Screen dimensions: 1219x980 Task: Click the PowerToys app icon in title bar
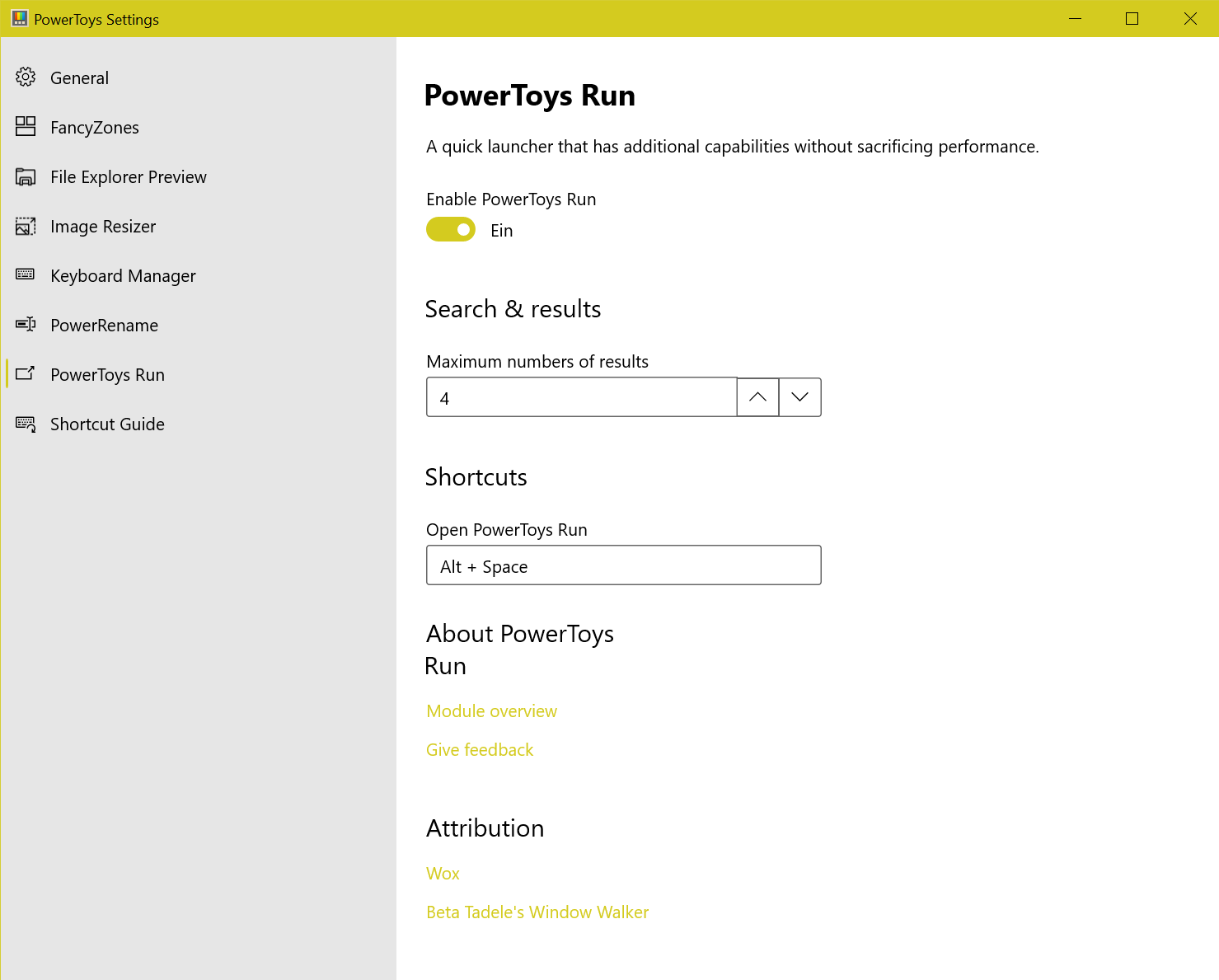click(20, 18)
